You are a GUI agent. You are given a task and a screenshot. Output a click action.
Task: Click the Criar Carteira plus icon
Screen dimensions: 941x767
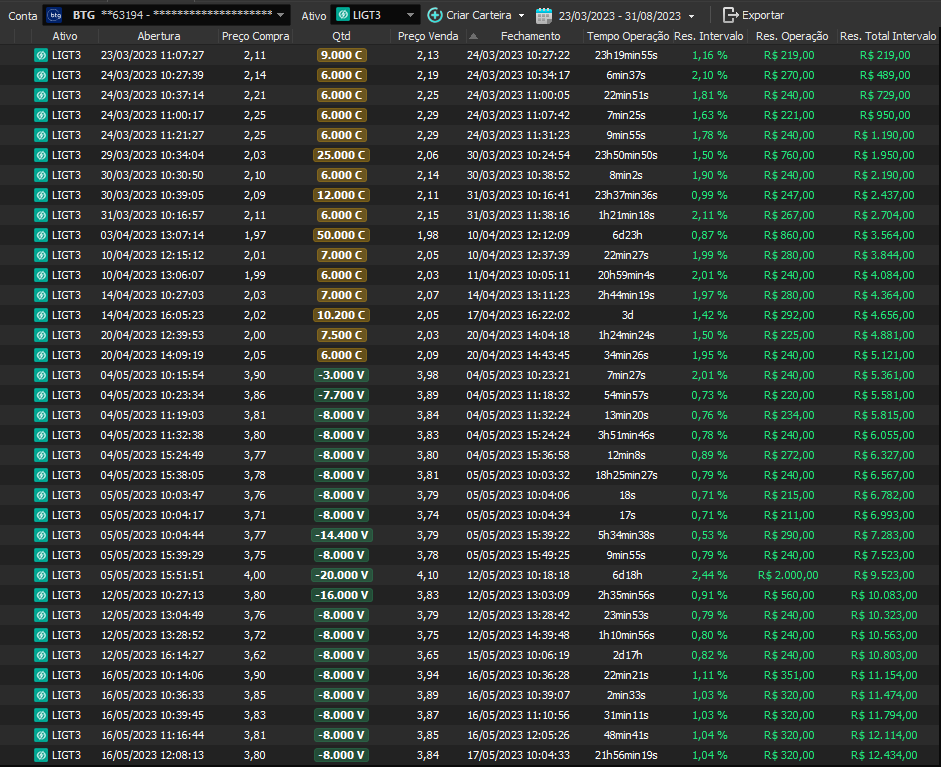435,15
